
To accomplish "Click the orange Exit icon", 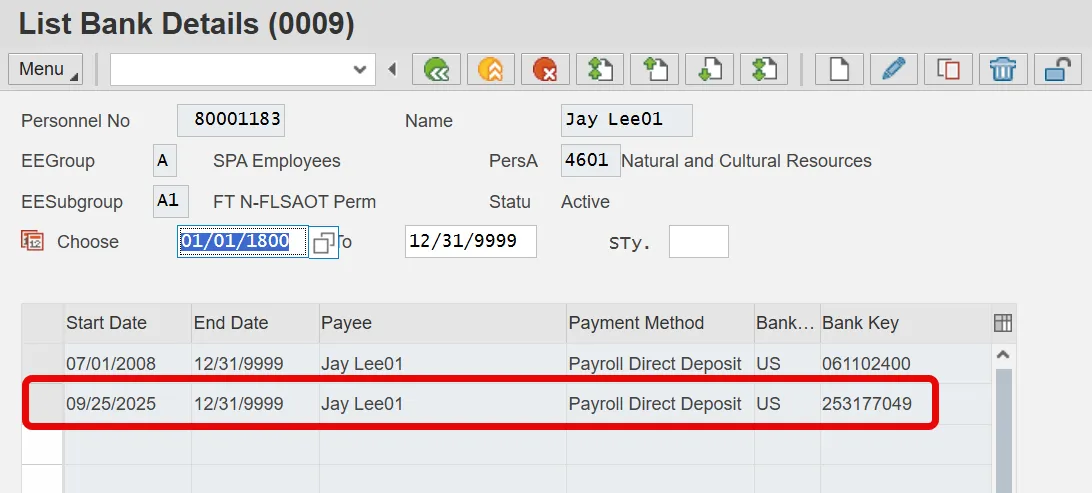I will pyautogui.click(x=491, y=70).
